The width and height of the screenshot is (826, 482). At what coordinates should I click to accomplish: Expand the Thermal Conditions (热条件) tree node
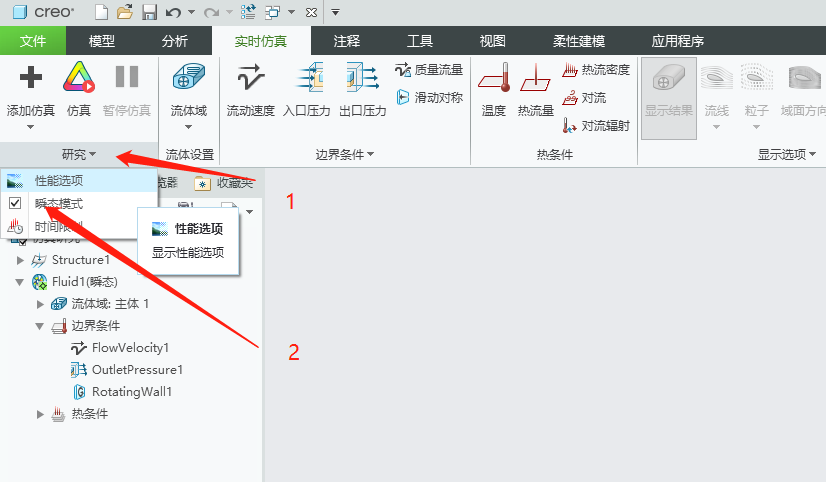tap(40, 414)
